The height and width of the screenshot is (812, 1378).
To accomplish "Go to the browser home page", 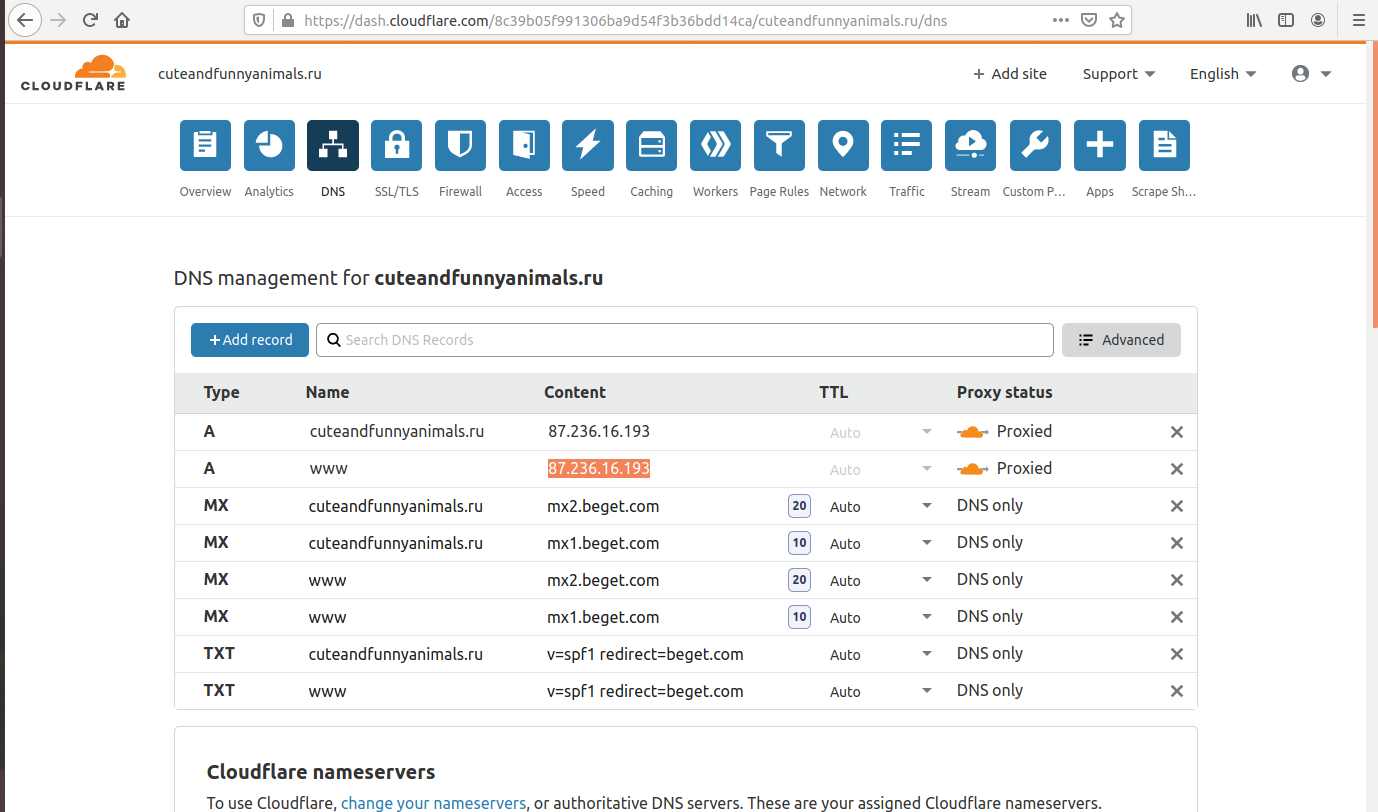I will tap(122, 19).
